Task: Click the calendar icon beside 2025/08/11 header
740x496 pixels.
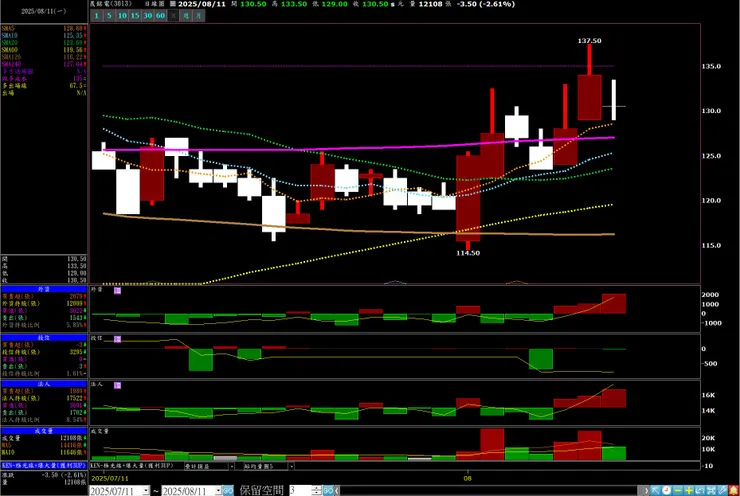Action: click(x=173, y=4)
